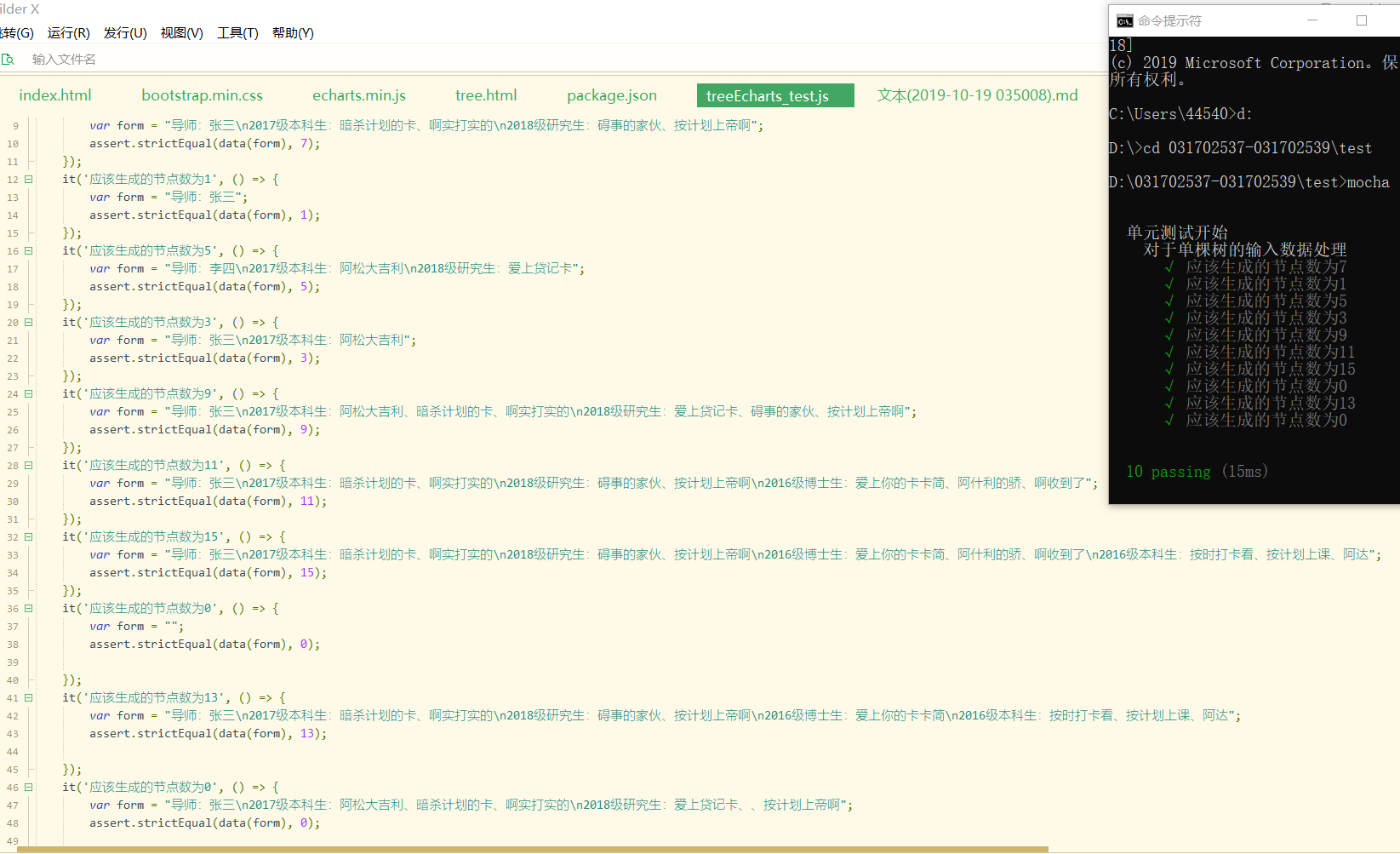Click "应该生成的节点数为7" in the command prompt
This screenshot has height=854, width=1400.
click(1266, 267)
